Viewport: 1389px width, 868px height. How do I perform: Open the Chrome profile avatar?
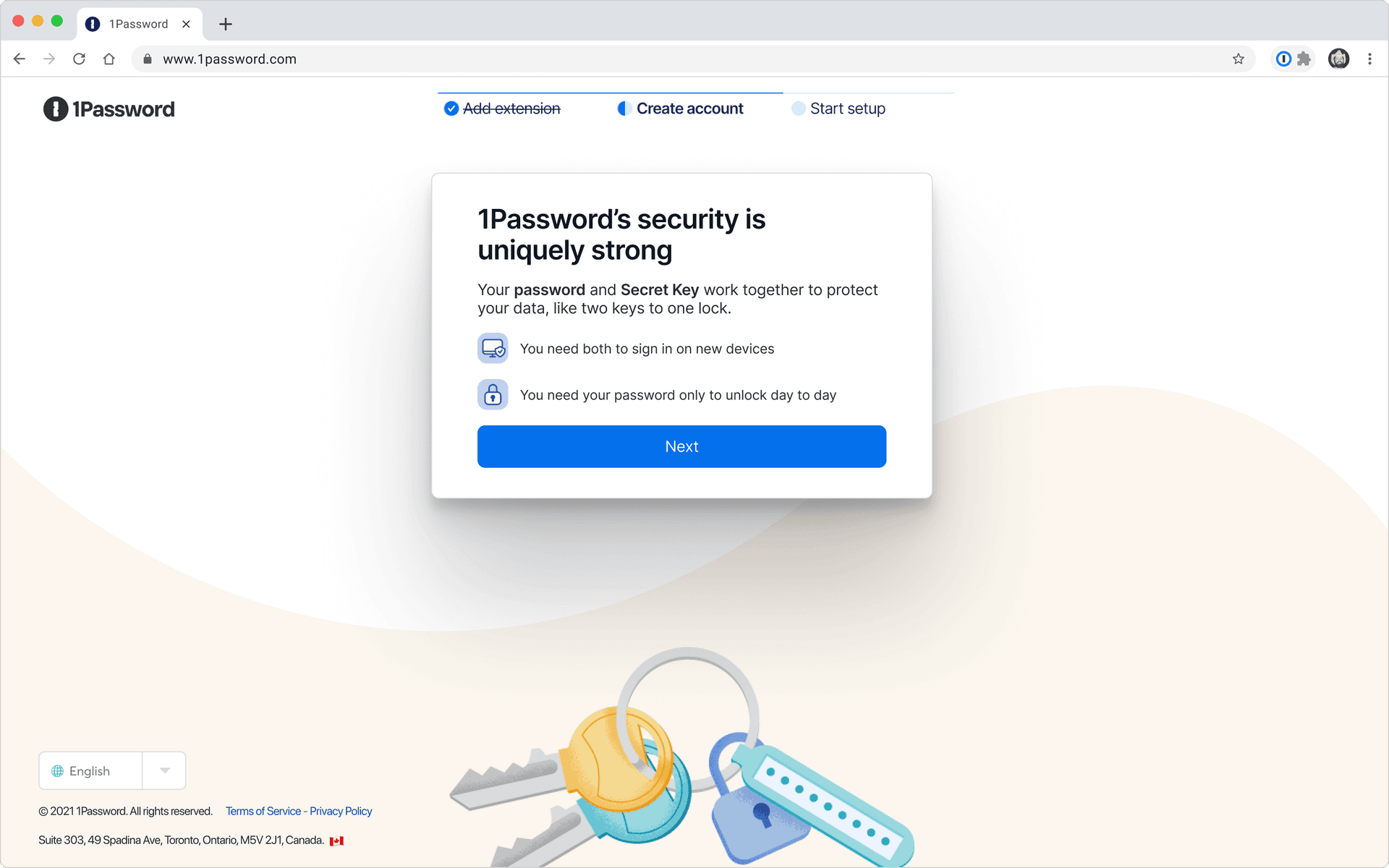(x=1338, y=59)
